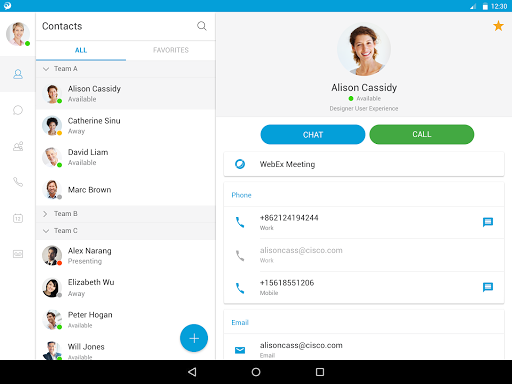Select Alison Cassidy in contact list
This screenshot has height=384, width=512.
[x=126, y=94]
